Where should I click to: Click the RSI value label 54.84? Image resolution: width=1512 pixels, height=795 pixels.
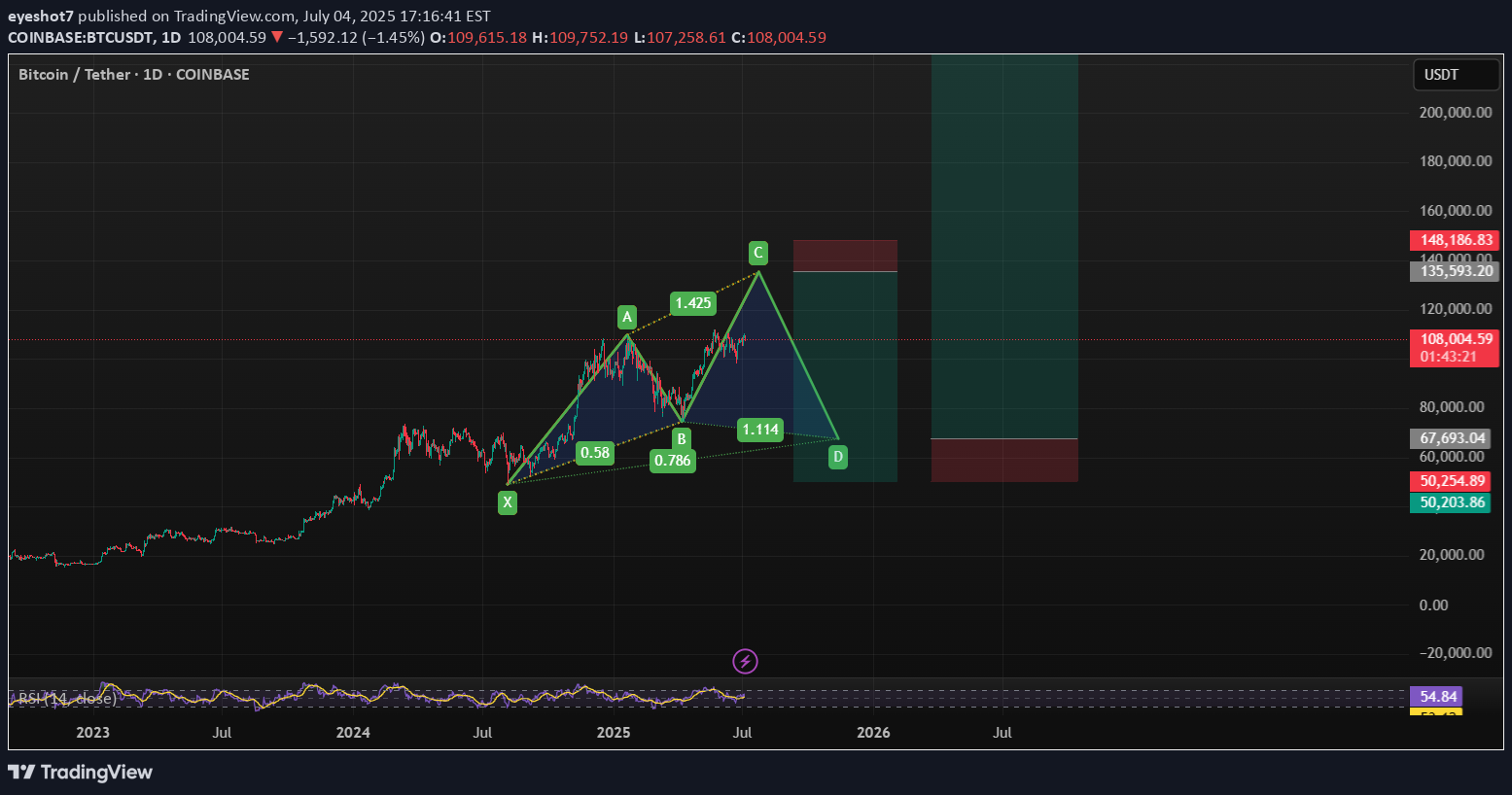tap(1437, 696)
